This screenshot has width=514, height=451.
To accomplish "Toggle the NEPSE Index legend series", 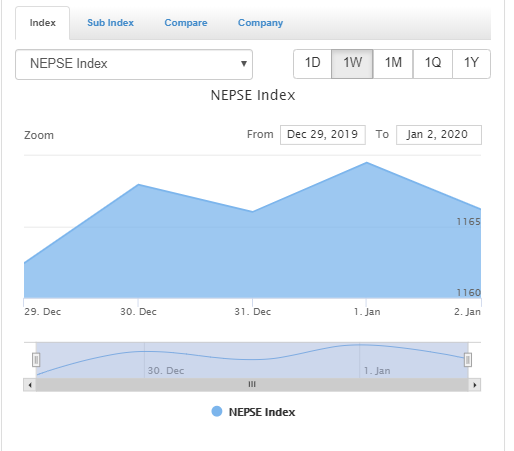I will 253,412.
